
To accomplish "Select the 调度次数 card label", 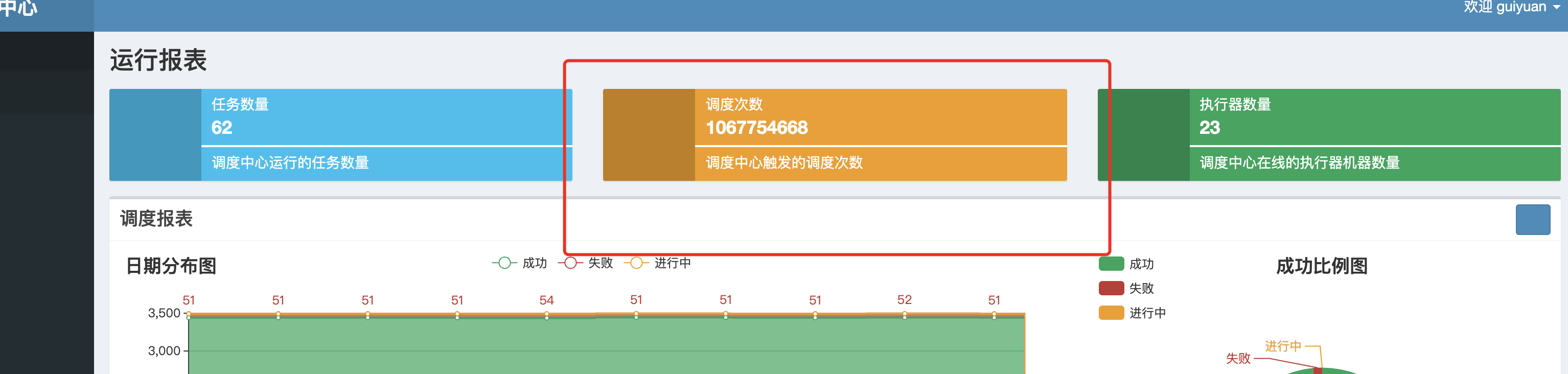I will (x=734, y=104).
